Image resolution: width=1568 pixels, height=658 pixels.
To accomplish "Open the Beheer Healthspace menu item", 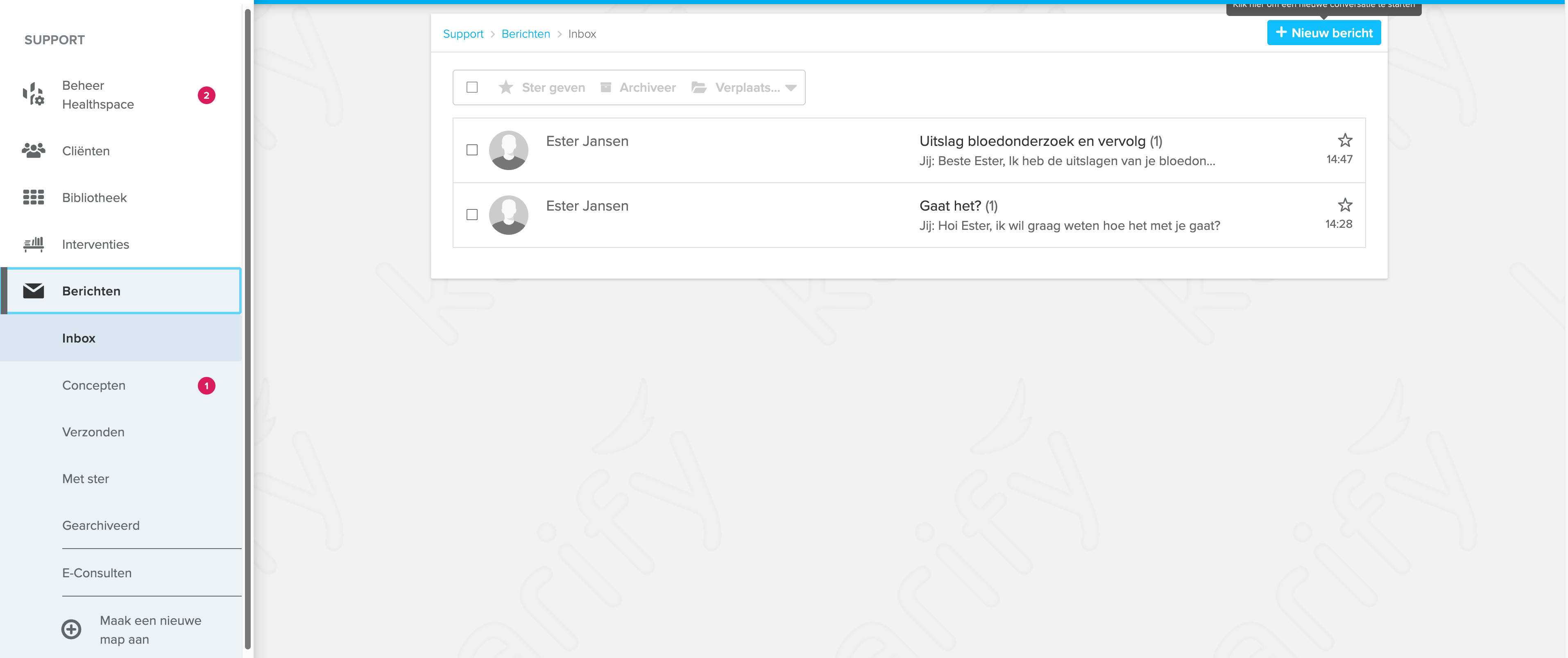I will click(121, 95).
